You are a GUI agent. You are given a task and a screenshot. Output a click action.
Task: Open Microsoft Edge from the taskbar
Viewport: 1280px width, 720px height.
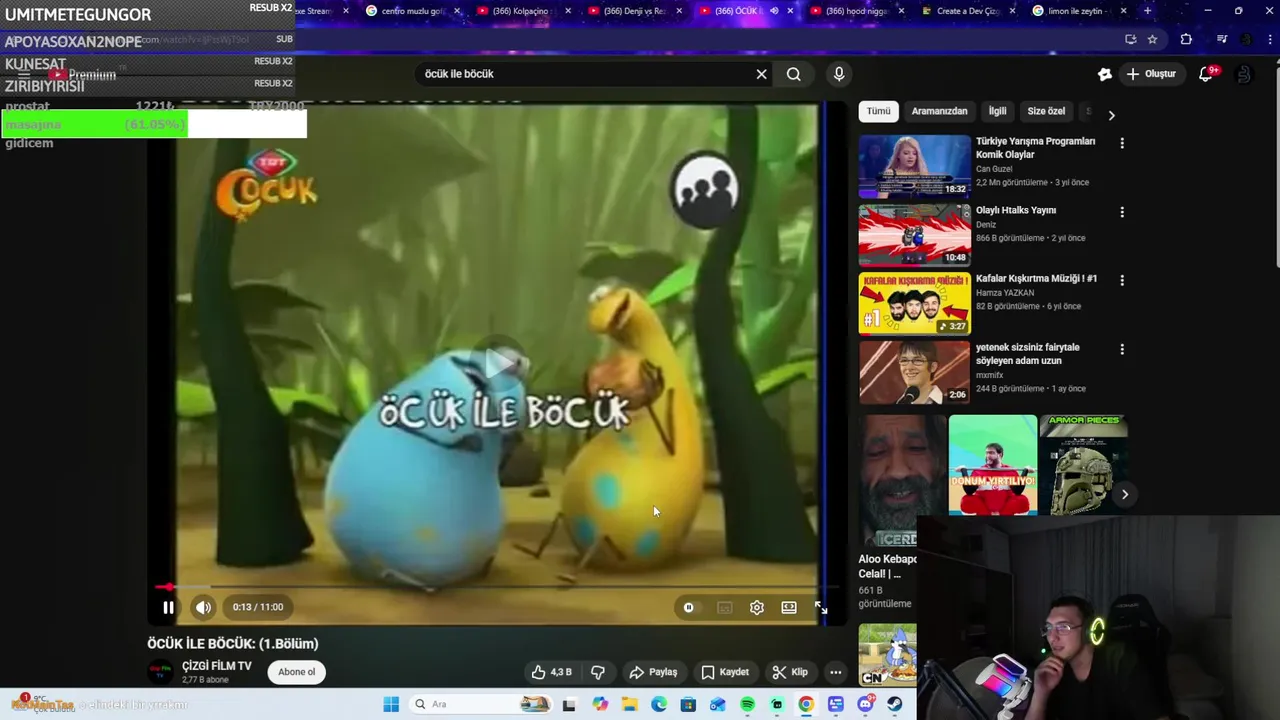click(659, 704)
